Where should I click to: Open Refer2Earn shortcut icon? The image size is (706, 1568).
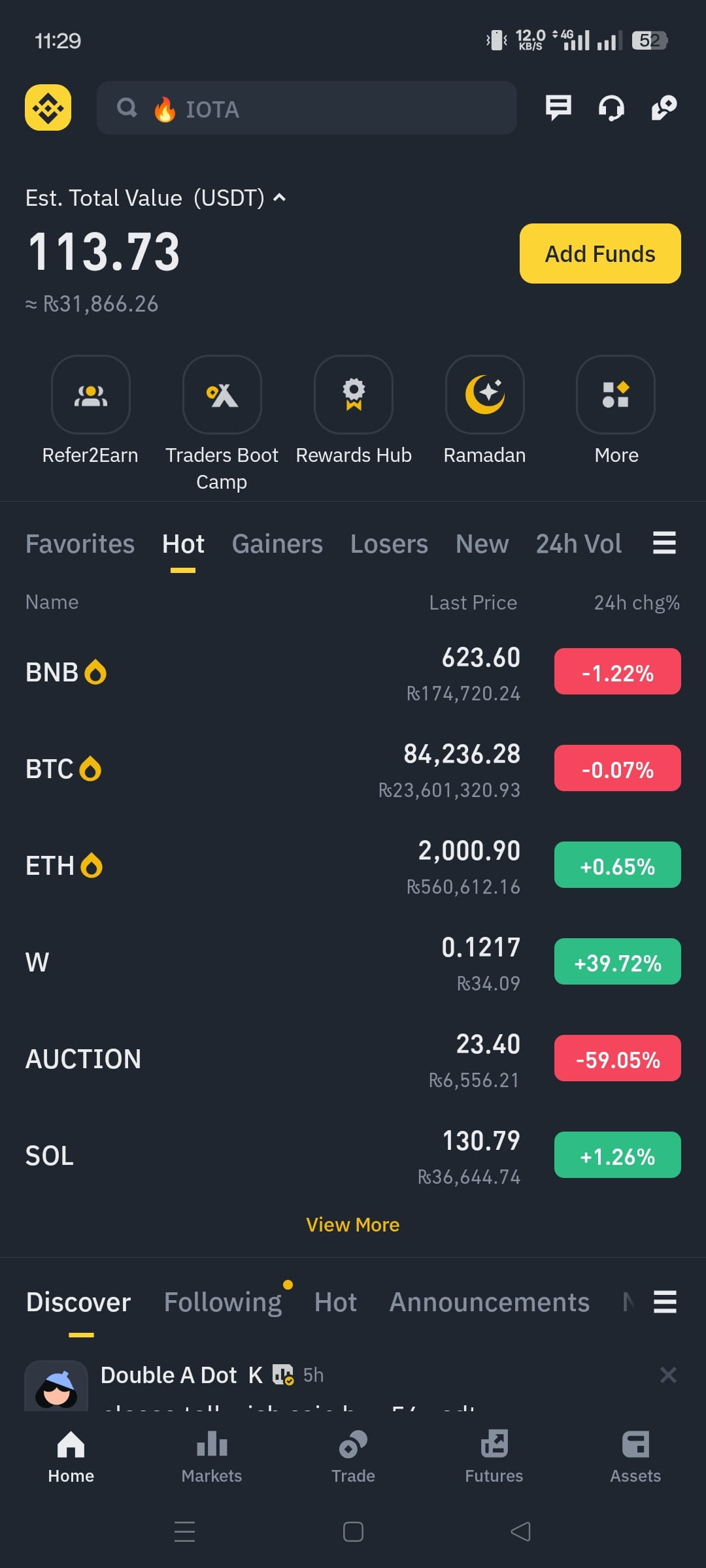point(91,395)
